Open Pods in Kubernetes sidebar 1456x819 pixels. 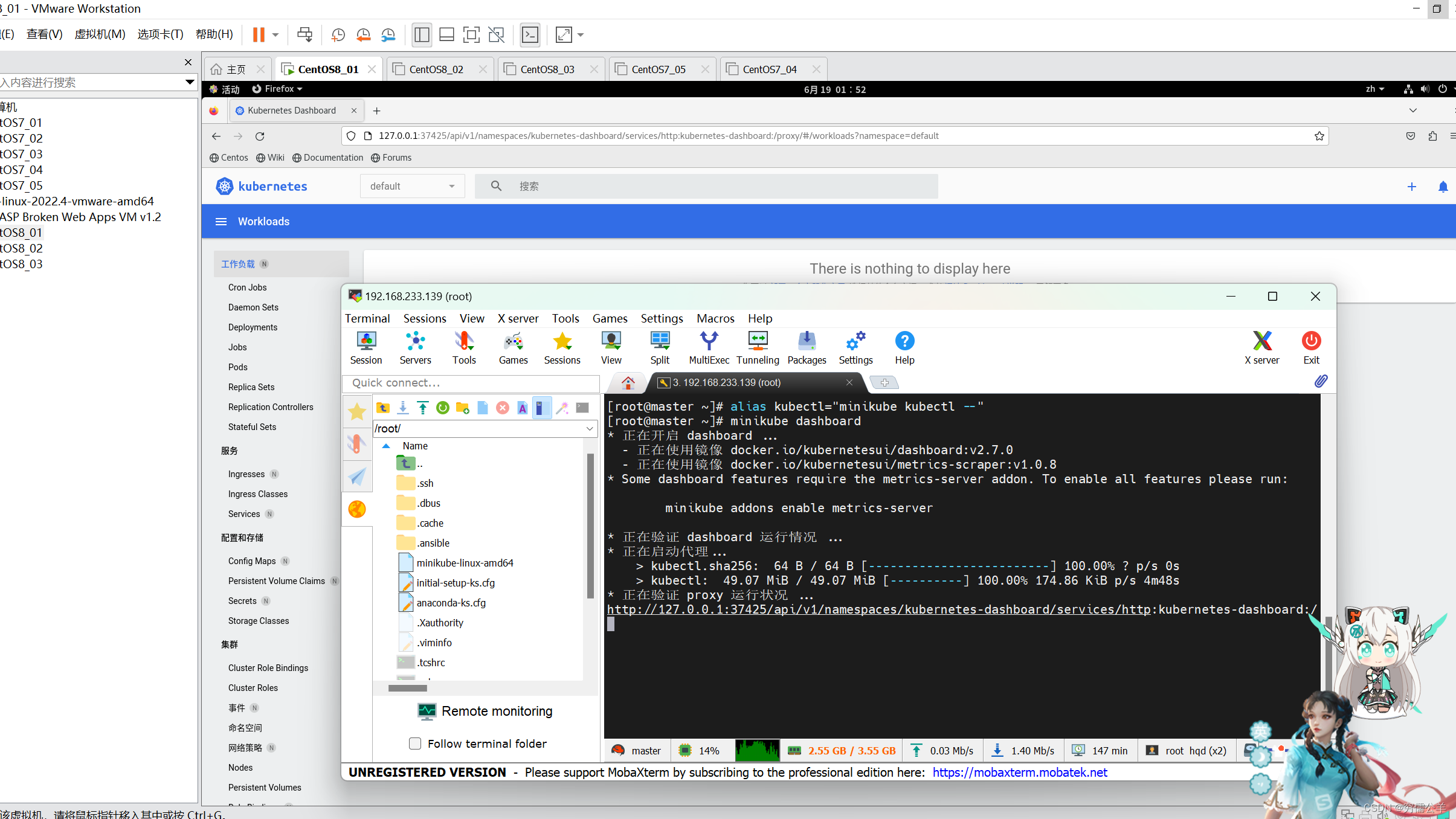tap(237, 367)
